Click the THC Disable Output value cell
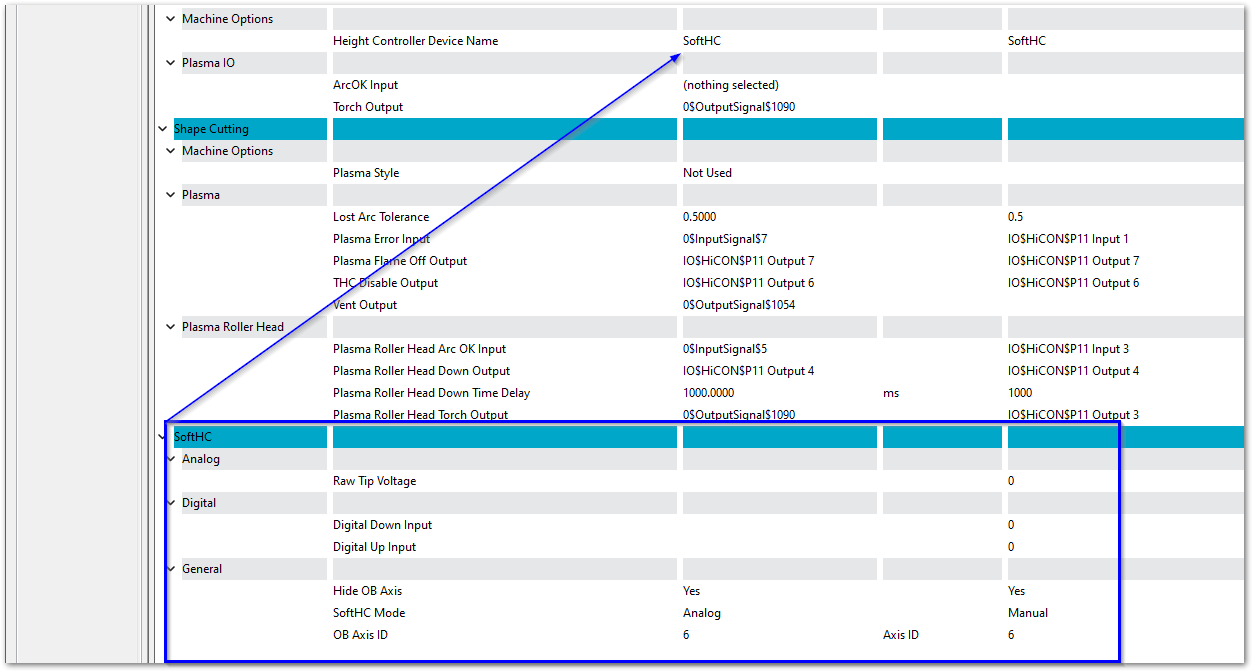This screenshot has height=672, width=1253. pos(748,283)
